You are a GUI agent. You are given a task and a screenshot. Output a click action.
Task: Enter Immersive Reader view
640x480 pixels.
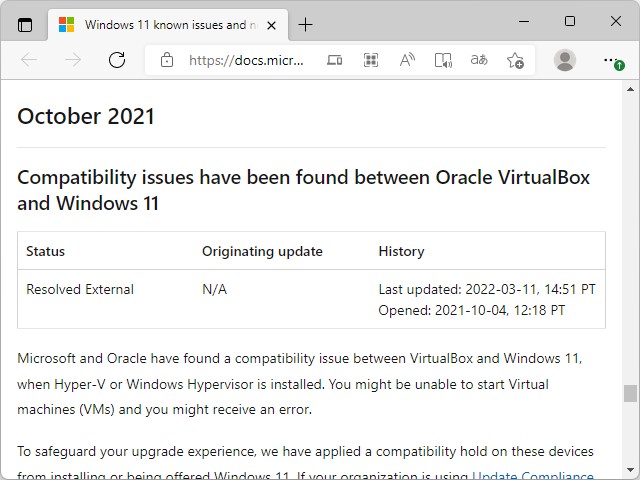(443, 60)
